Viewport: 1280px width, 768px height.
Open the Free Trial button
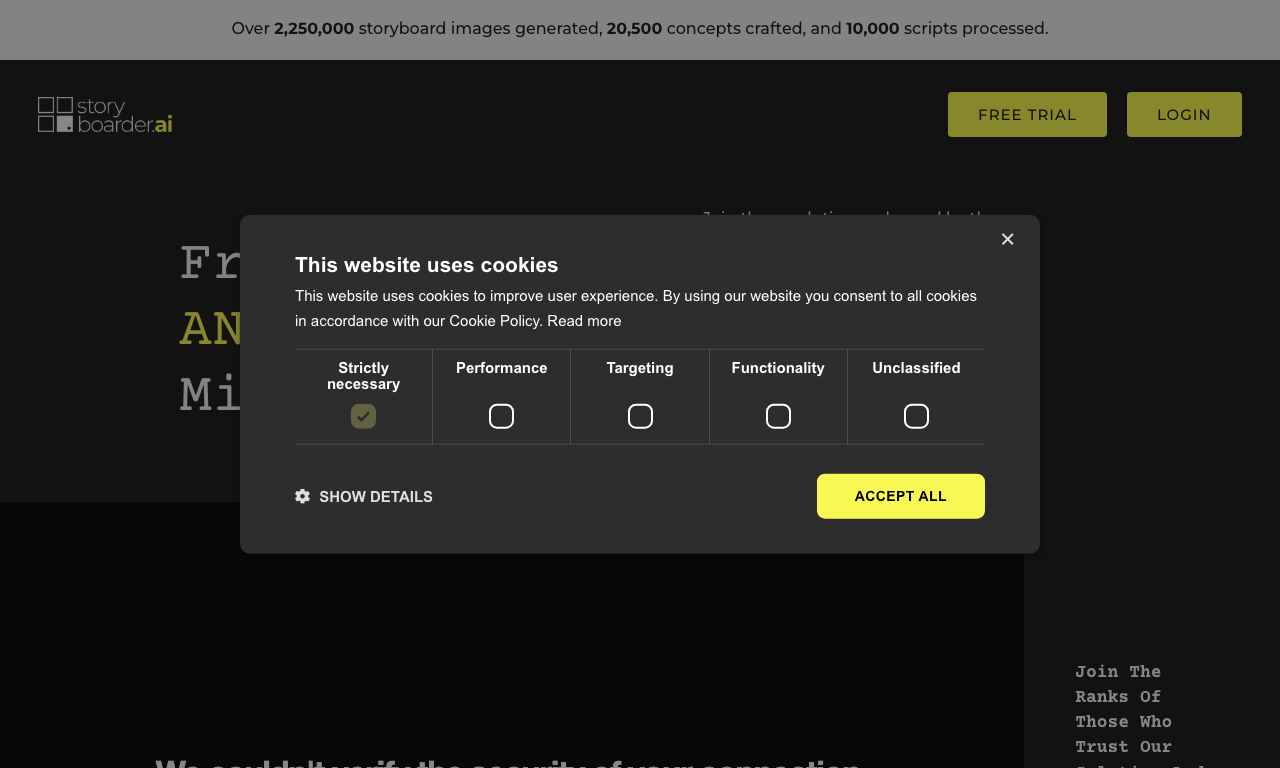tap(1027, 114)
